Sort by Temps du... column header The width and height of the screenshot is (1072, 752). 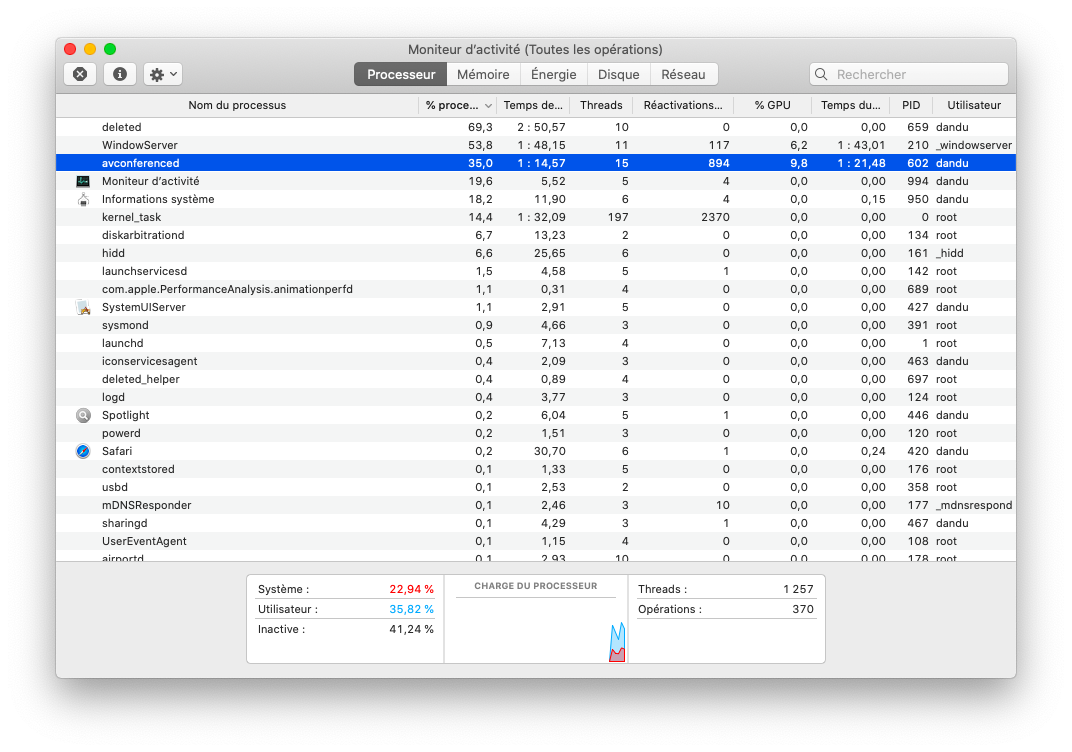pyautogui.click(x=851, y=105)
